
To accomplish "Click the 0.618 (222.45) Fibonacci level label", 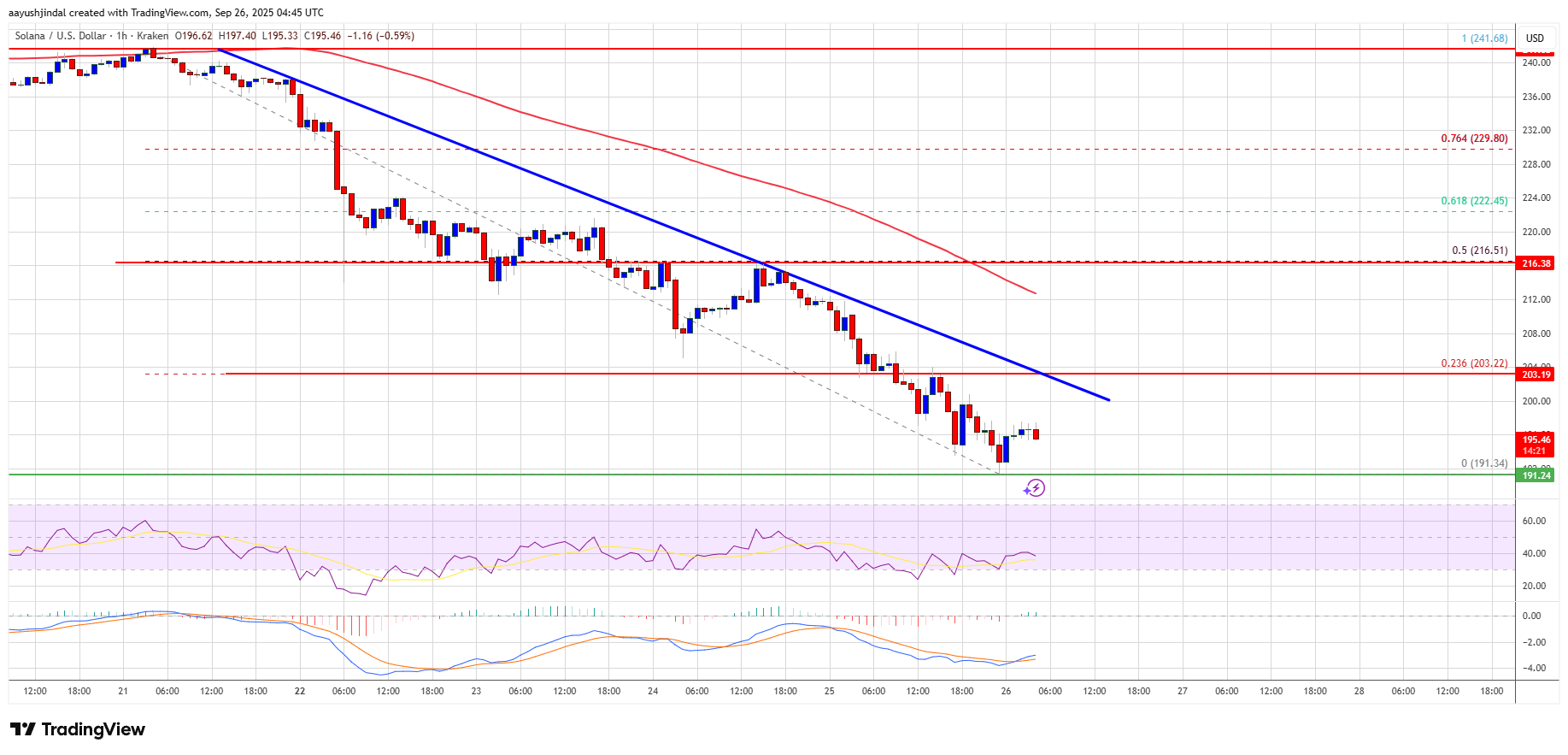I will tap(1474, 201).
